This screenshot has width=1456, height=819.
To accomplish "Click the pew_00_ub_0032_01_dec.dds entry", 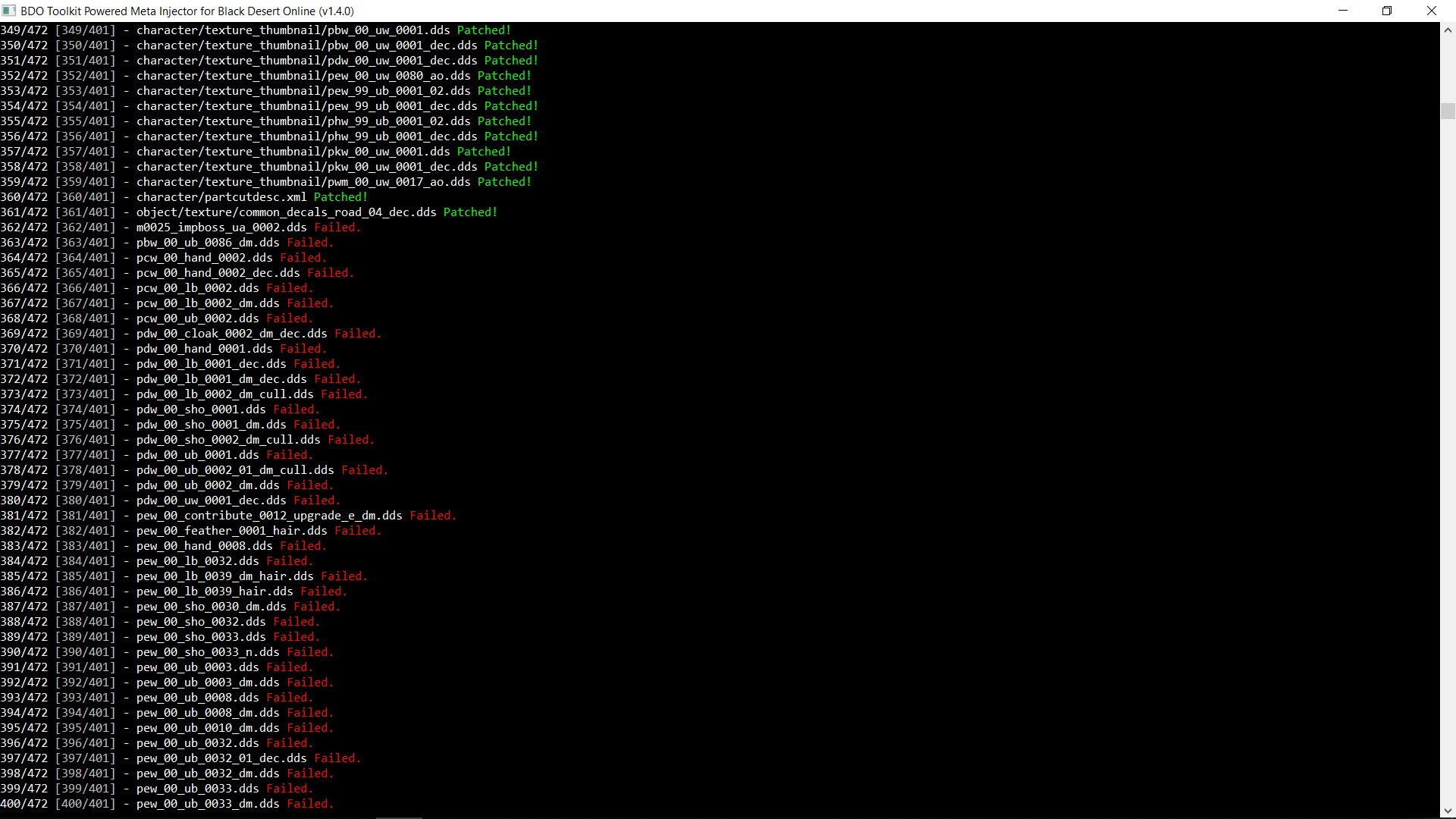I will pos(221,758).
